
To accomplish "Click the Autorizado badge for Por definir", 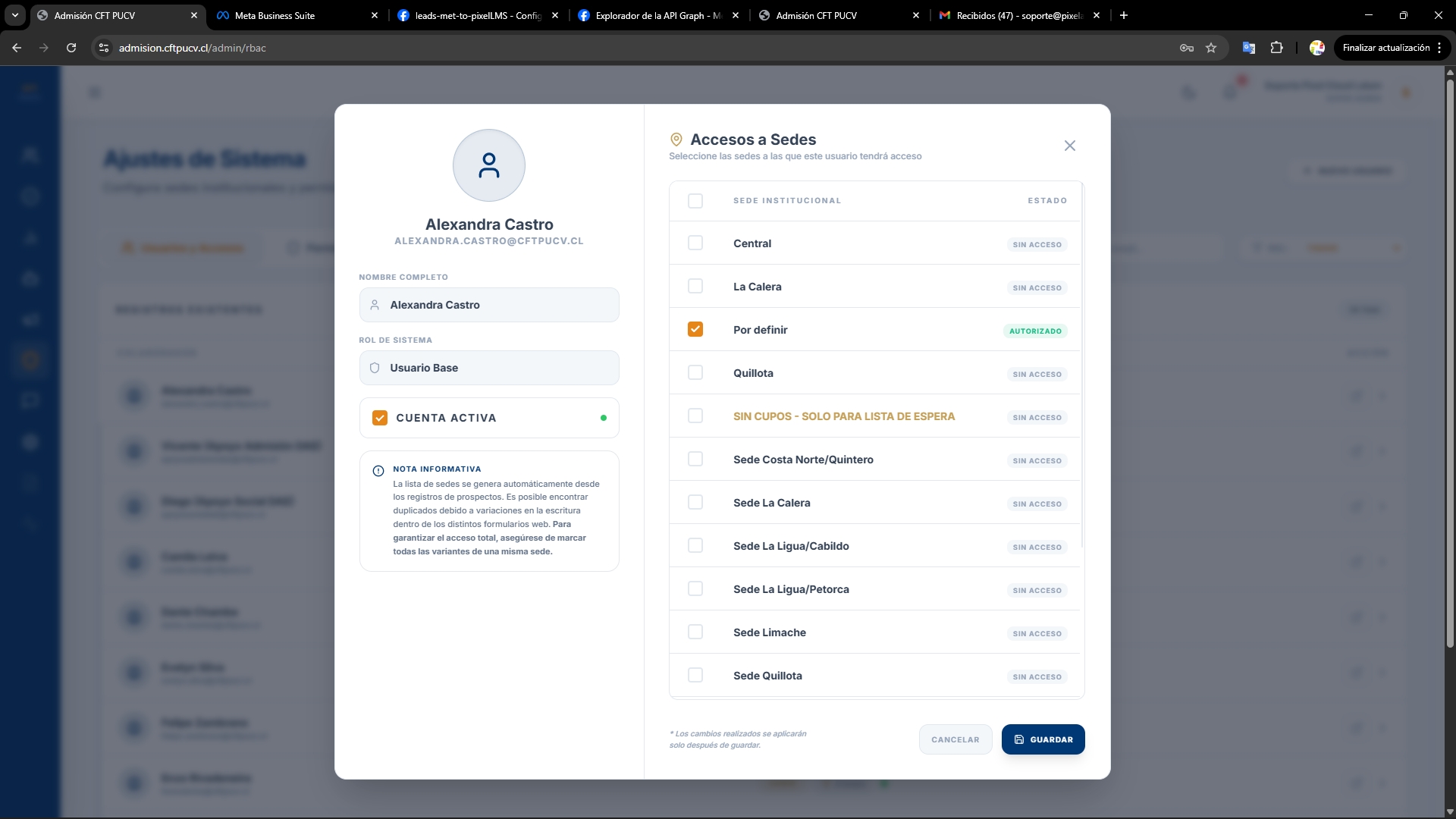I will [1035, 331].
